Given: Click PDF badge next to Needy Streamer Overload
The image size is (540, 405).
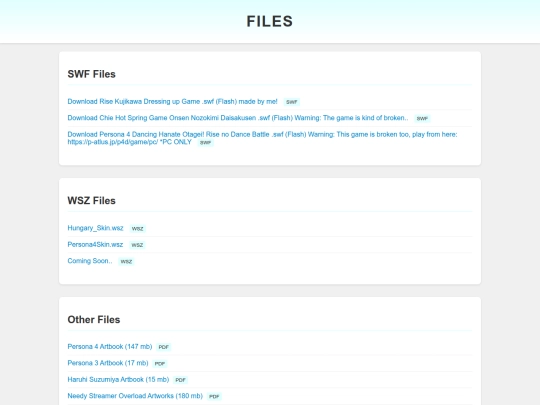Looking at the screenshot, I should click(x=214, y=396).
